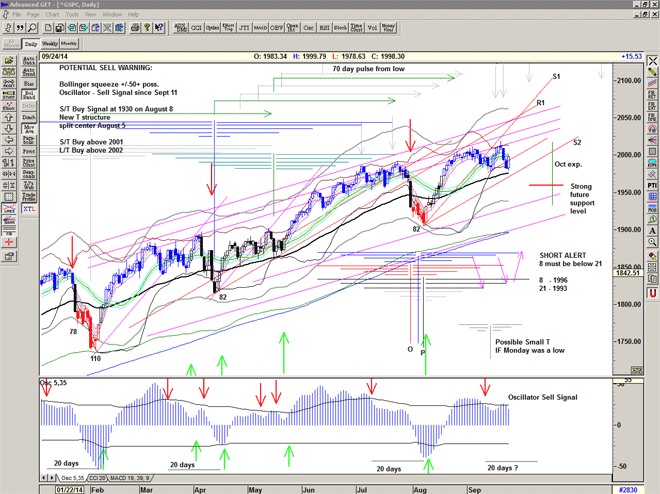The width and height of the screenshot is (660, 494).
Task: Click the Money Flow indicator button
Action: click(x=386, y=28)
